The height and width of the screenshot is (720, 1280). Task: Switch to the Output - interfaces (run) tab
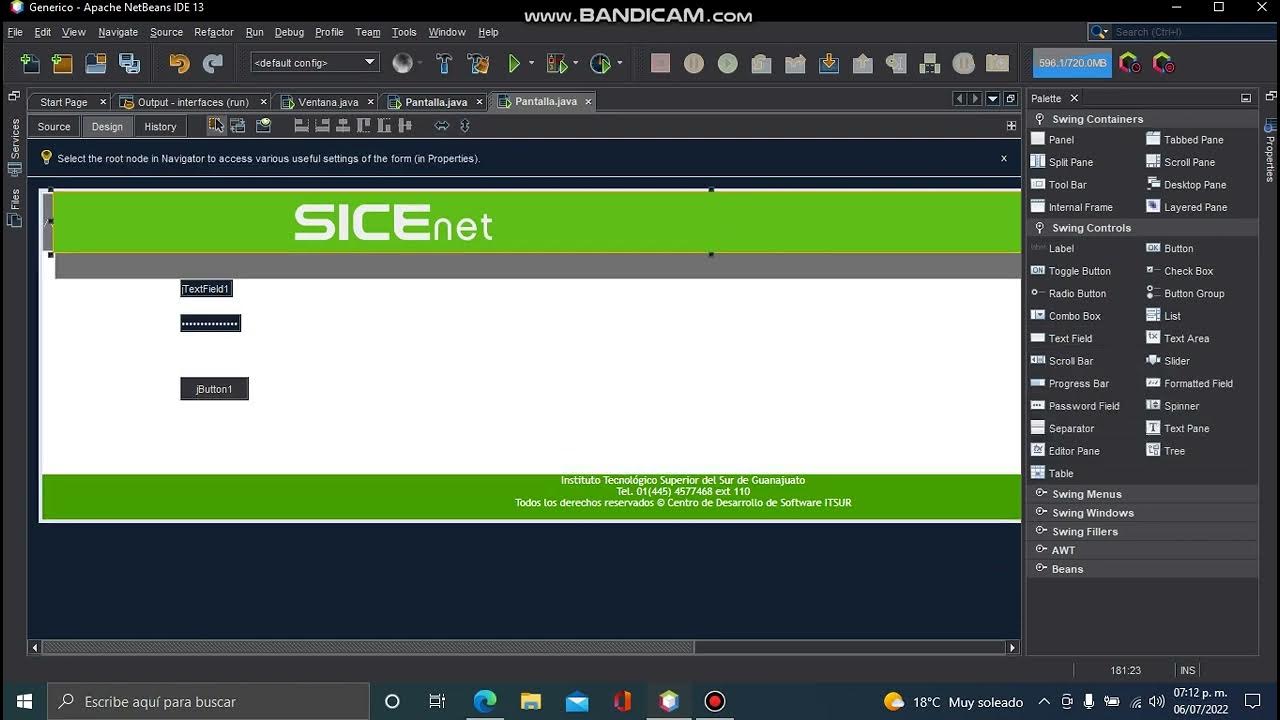click(193, 102)
